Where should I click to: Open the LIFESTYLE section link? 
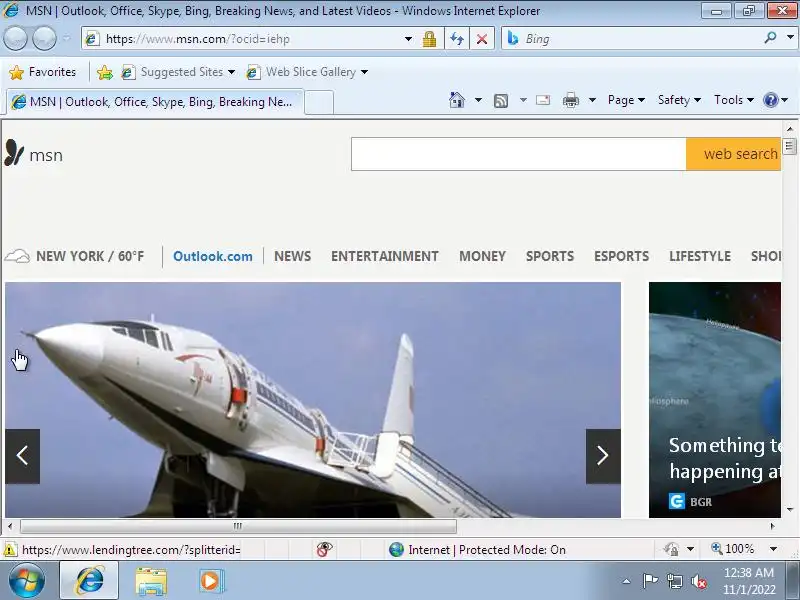(700, 256)
